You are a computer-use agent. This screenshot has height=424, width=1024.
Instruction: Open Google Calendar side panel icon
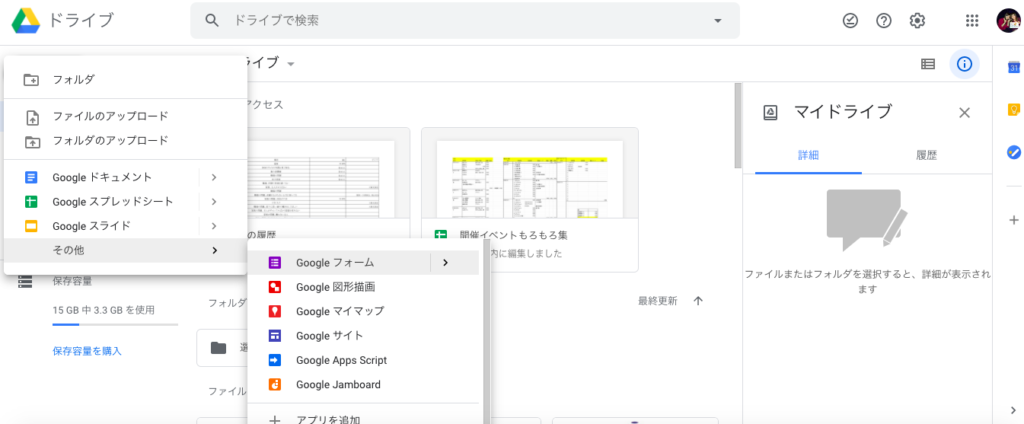(1014, 67)
